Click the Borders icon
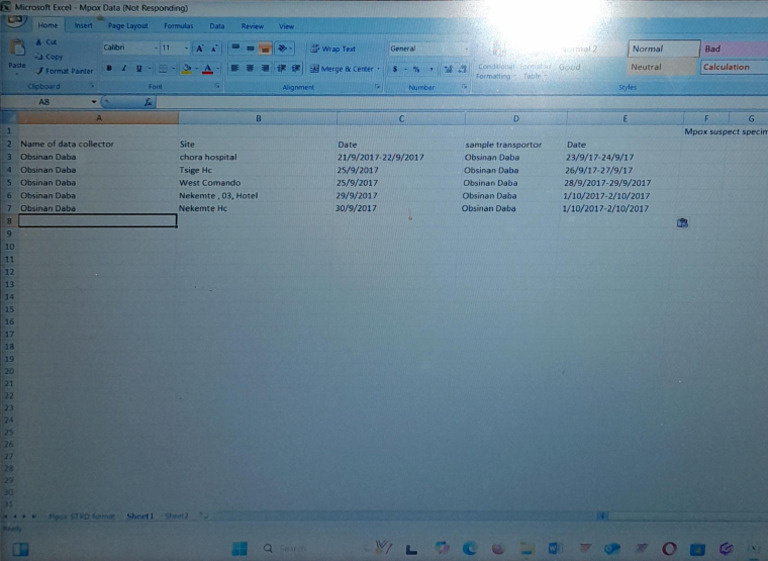This screenshot has width=768, height=561. coord(163,69)
